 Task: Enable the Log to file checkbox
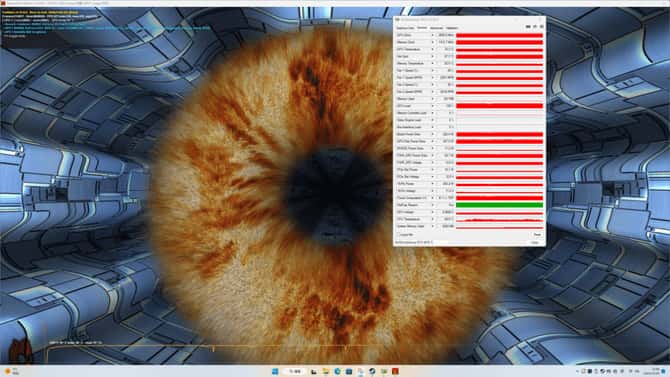coord(398,235)
